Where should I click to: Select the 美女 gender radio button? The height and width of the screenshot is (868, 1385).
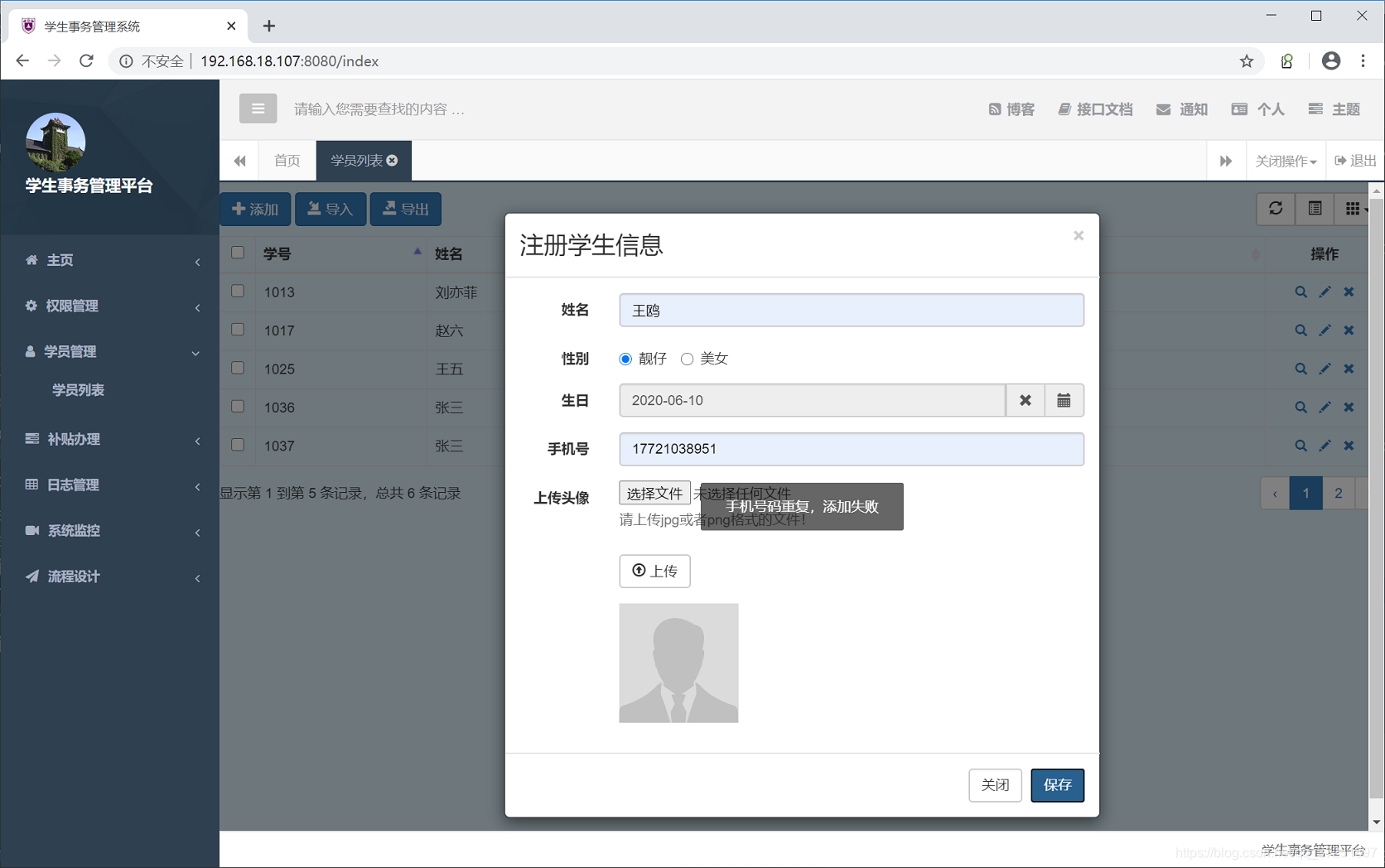click(687, 359)
